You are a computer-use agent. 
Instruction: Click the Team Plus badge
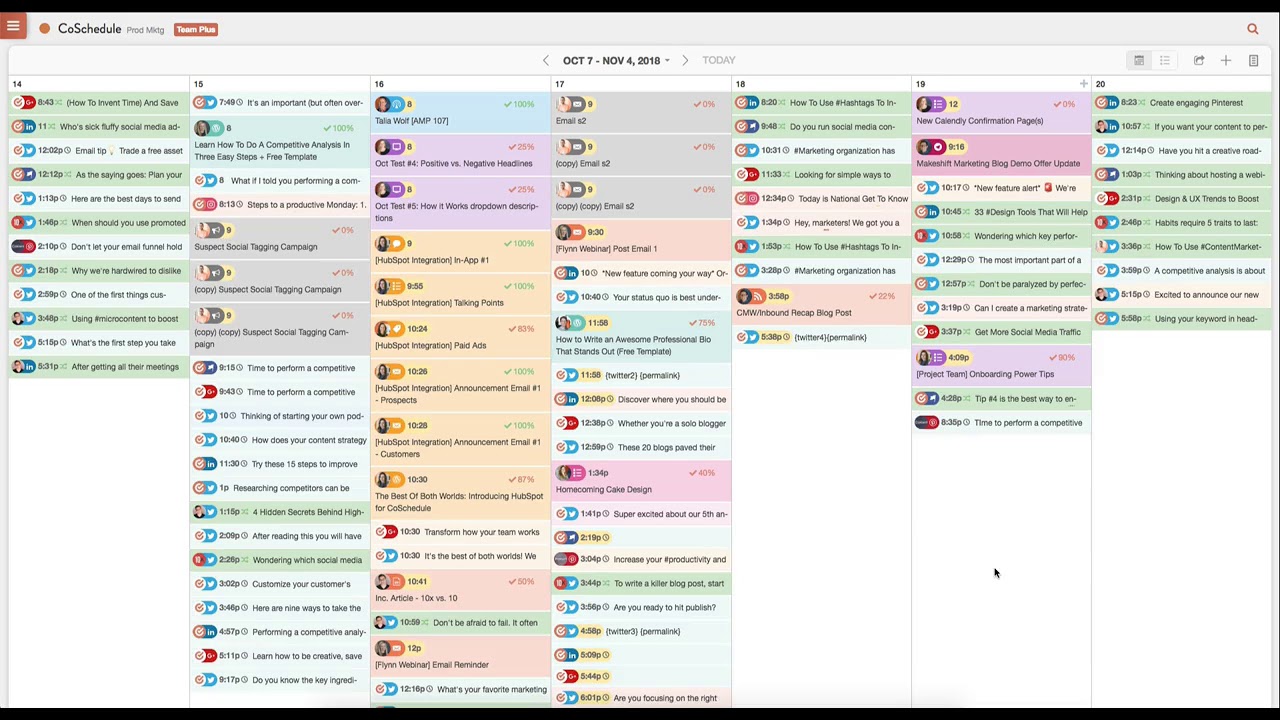(196, 30)
